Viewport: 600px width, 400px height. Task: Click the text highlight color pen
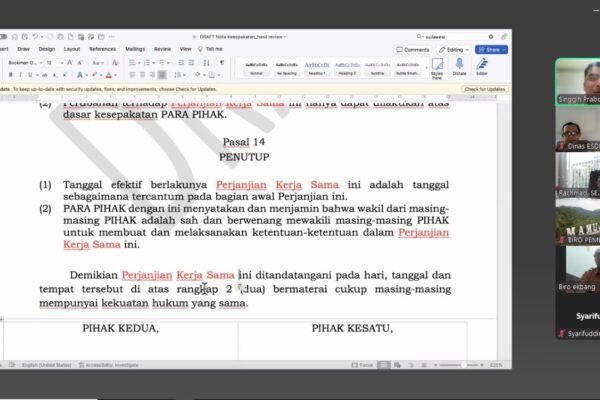94,75
